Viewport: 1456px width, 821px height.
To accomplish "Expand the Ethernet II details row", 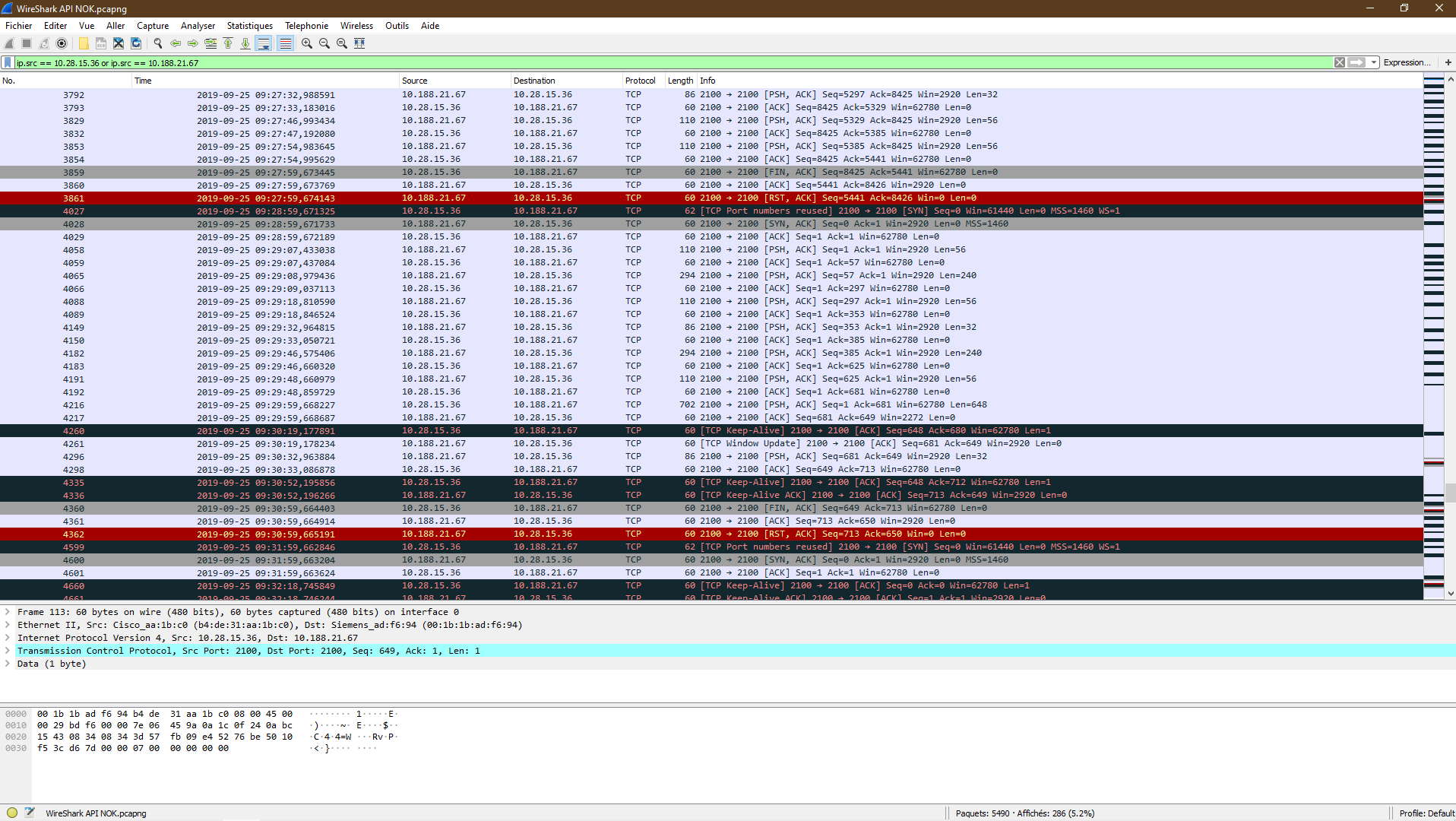I will [8, 625].
